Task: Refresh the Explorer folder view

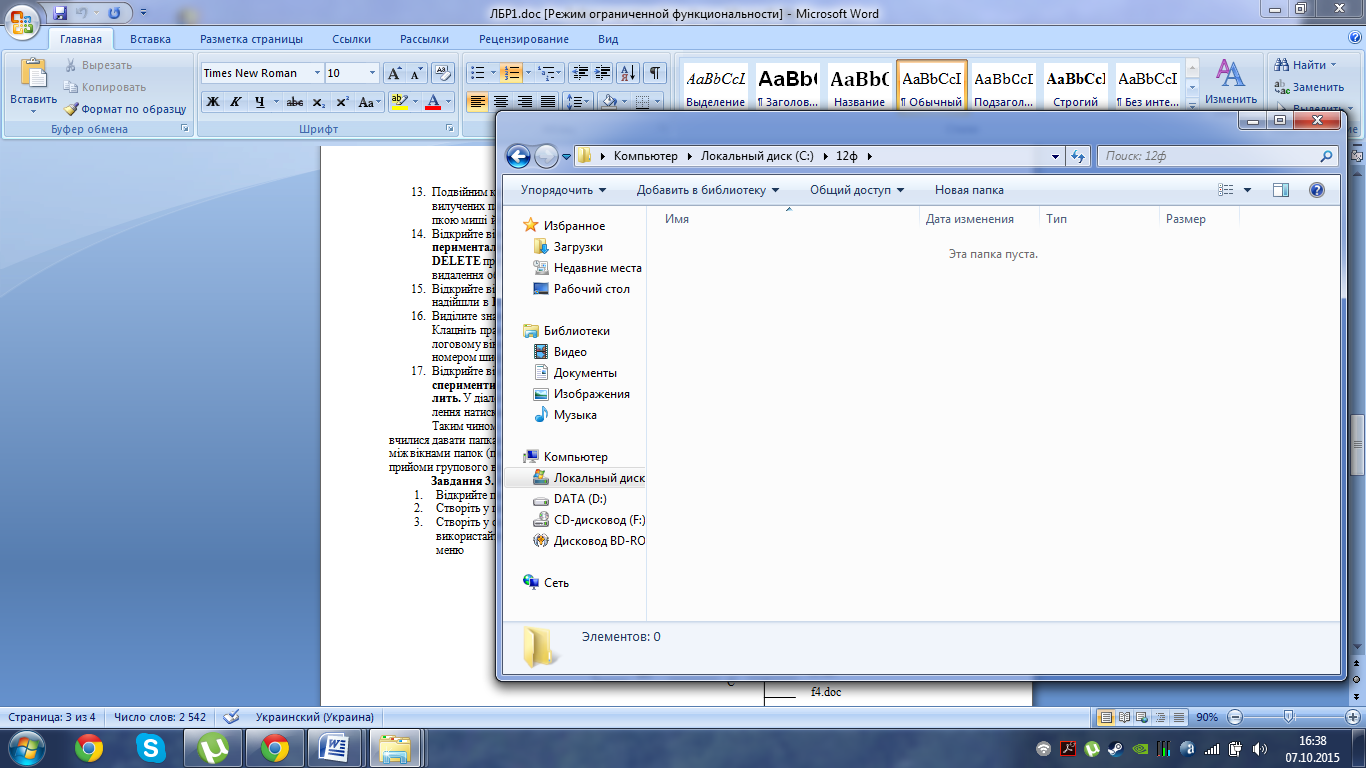Action: [1078, 156]
